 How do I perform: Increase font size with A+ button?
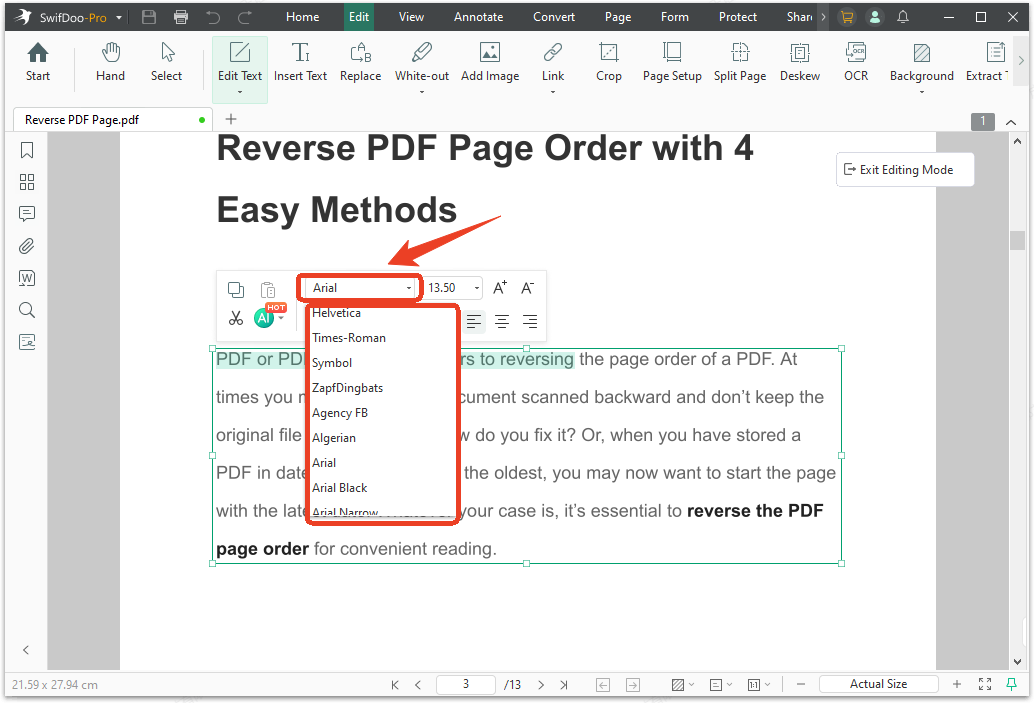point(500,288)
